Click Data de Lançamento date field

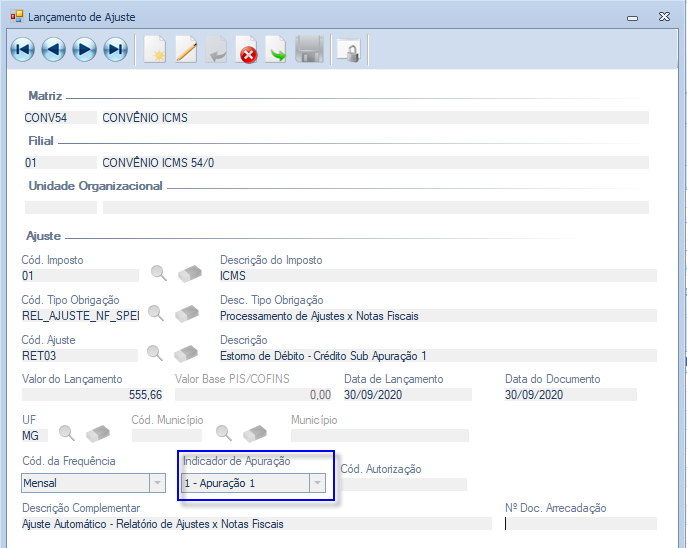tap(407, 395)
